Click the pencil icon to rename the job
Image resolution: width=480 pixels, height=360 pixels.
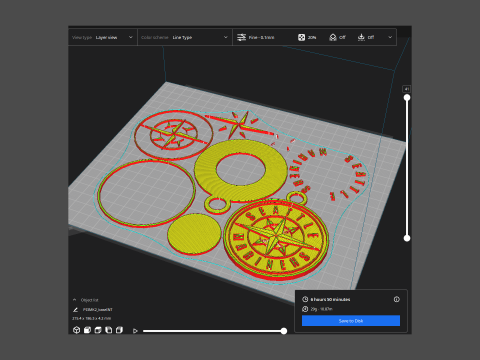coord(75,310)
